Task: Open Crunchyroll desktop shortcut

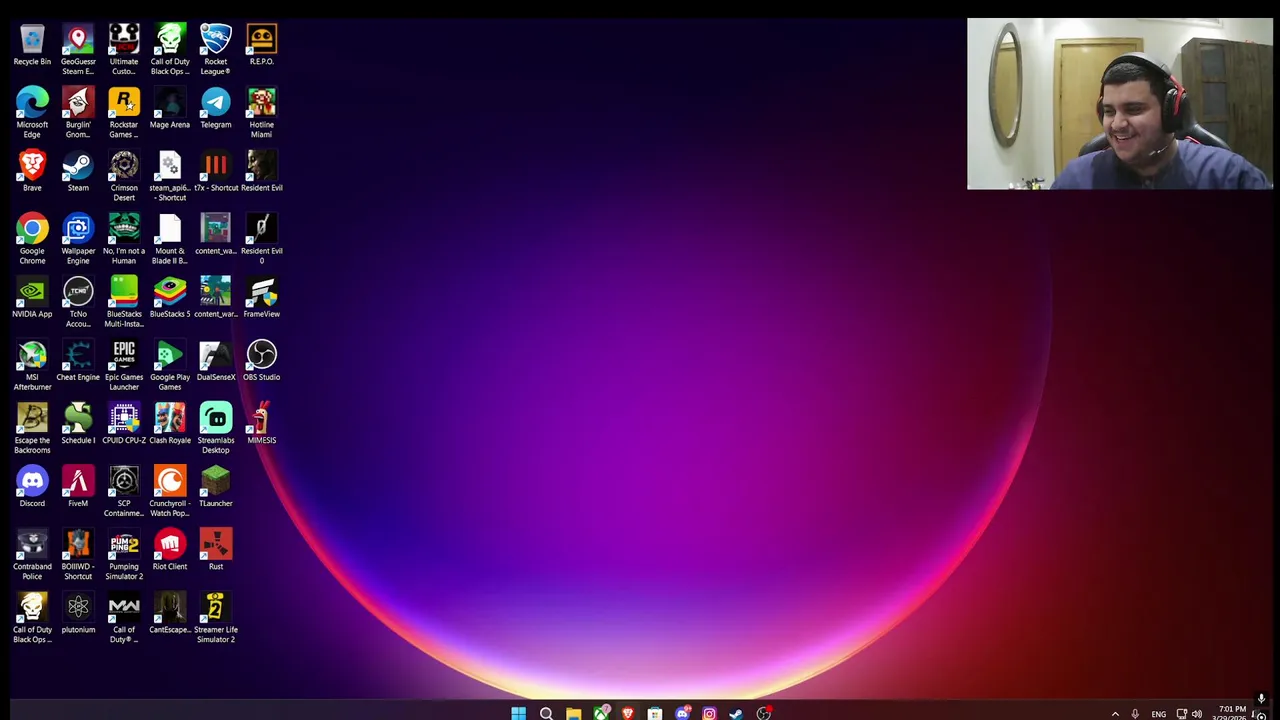Action: 170,492
